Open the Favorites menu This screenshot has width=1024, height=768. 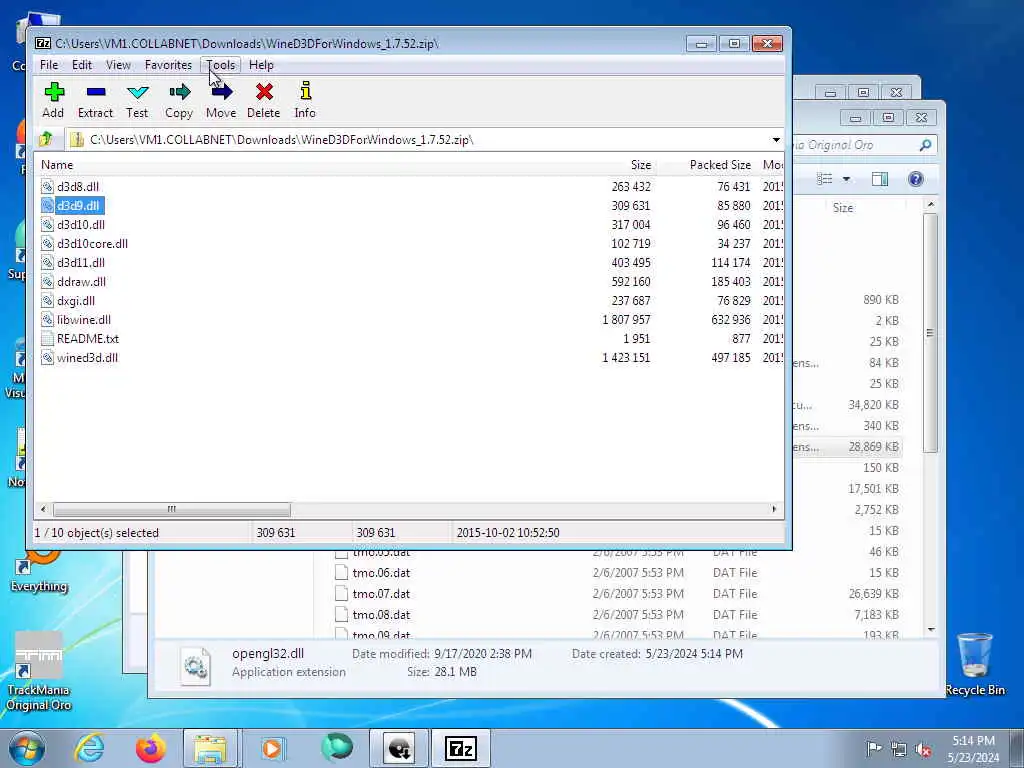tap(168, 65)
